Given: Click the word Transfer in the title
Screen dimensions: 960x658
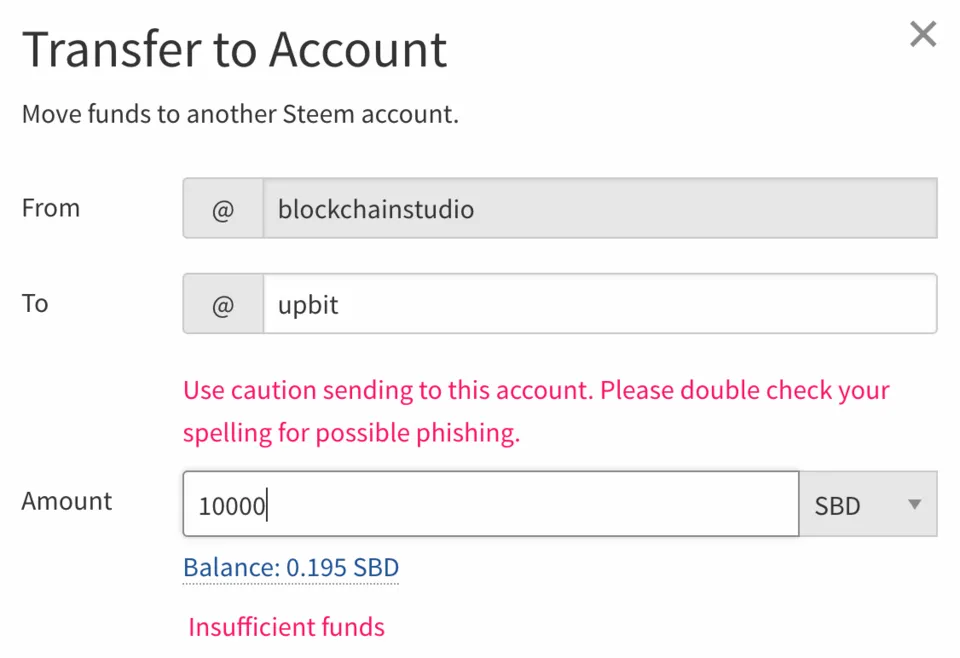Looking at the screenshot, I should click(x=107, y=49).
